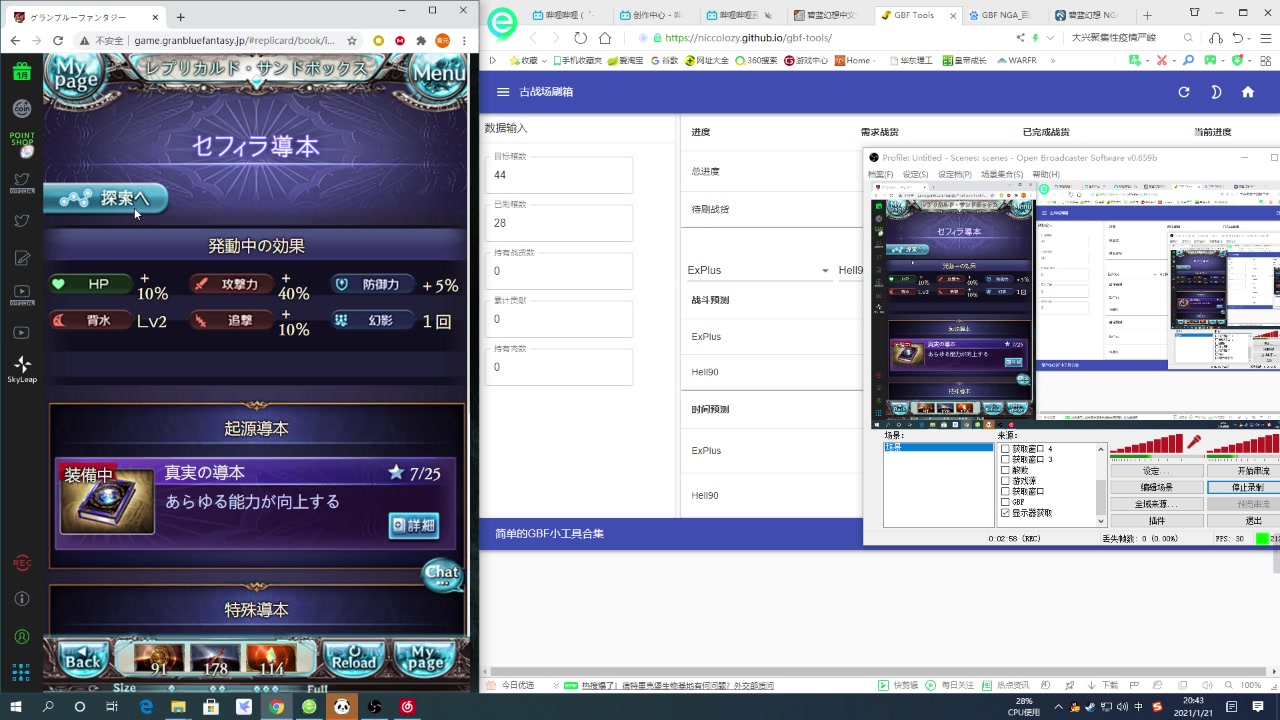
Task: Click the footer My page button
Action: [x=426, y=661]
